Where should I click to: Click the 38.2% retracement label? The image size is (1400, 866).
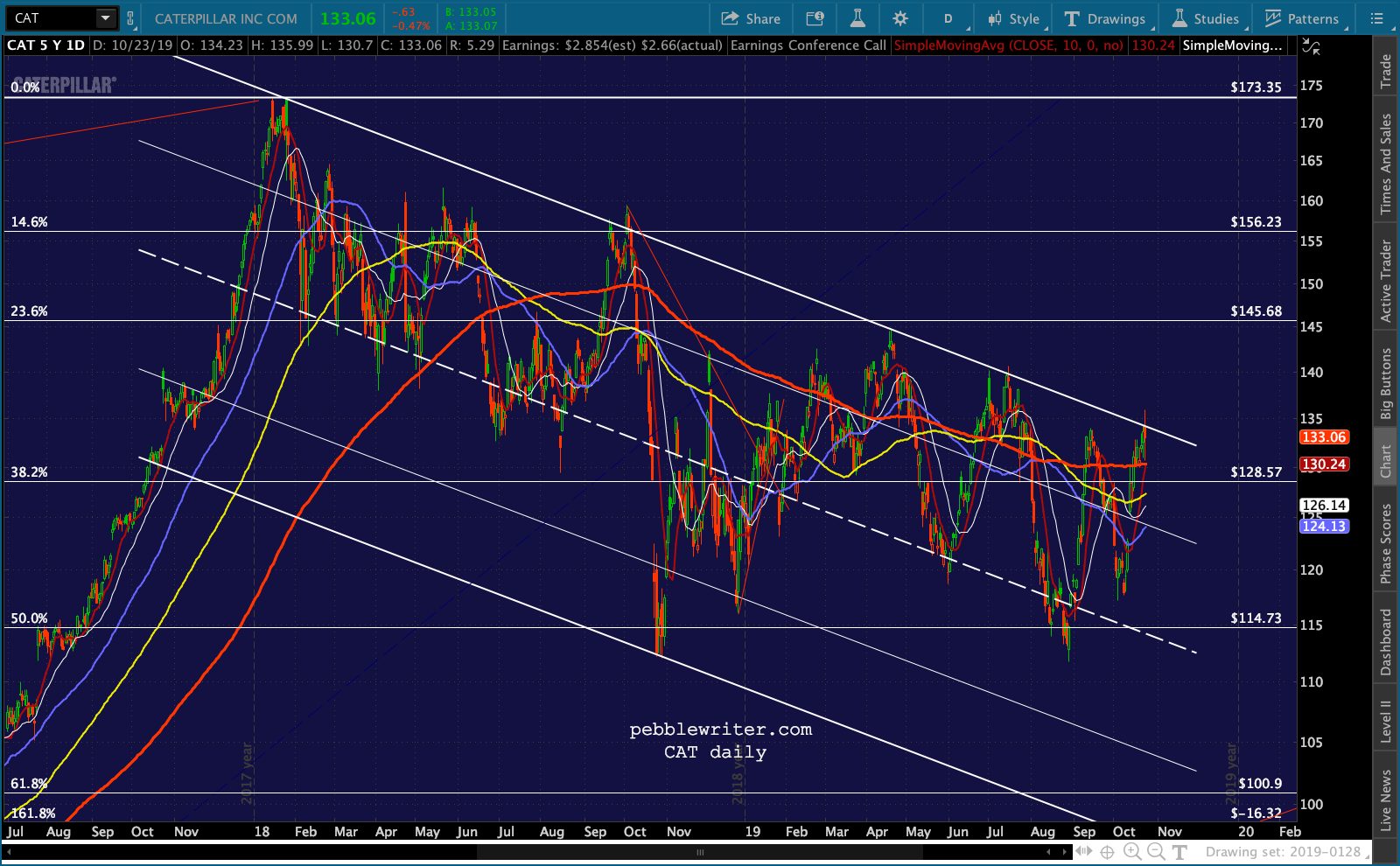tap(29, 472)
